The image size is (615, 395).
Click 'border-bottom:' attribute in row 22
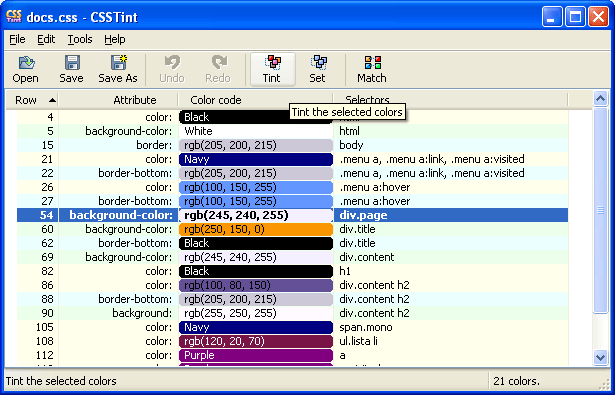click(135, 173)
